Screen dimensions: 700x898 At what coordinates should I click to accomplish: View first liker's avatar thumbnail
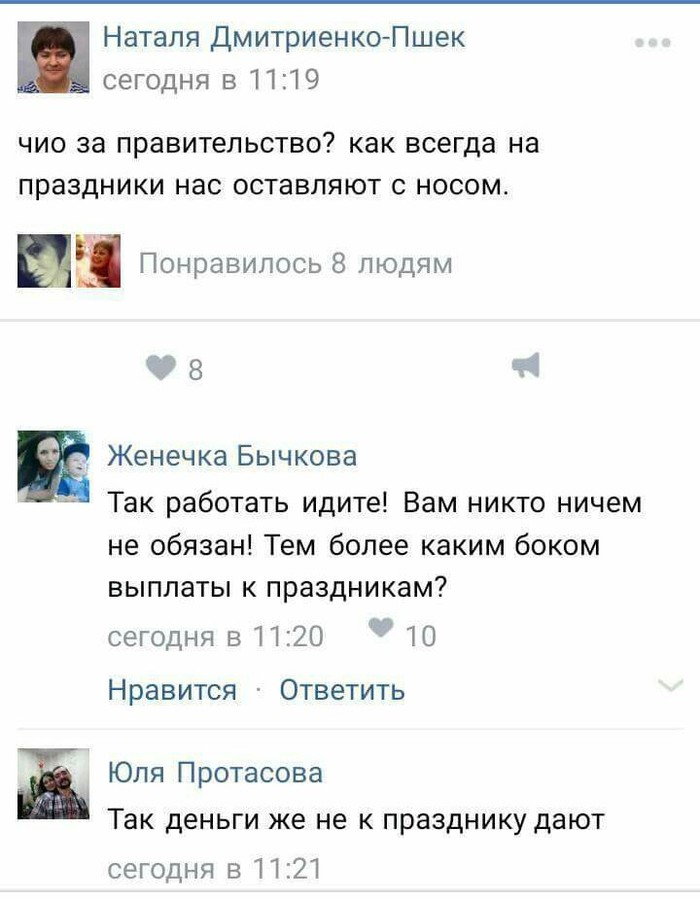tap(44, 261)
